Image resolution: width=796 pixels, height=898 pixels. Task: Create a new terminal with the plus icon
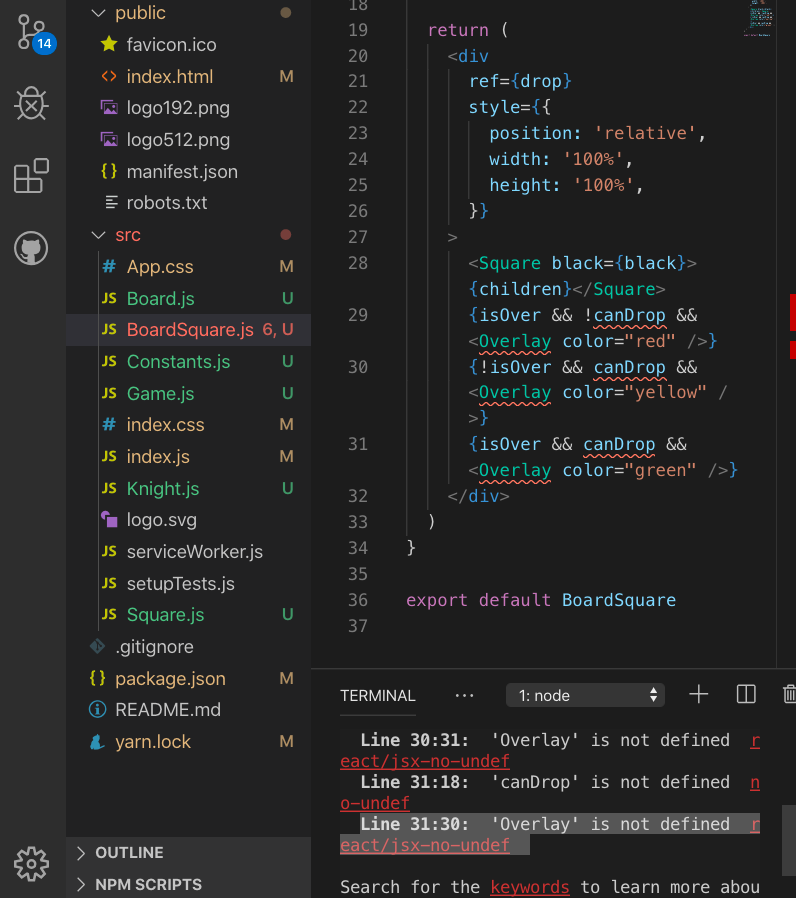coord(698,694)
